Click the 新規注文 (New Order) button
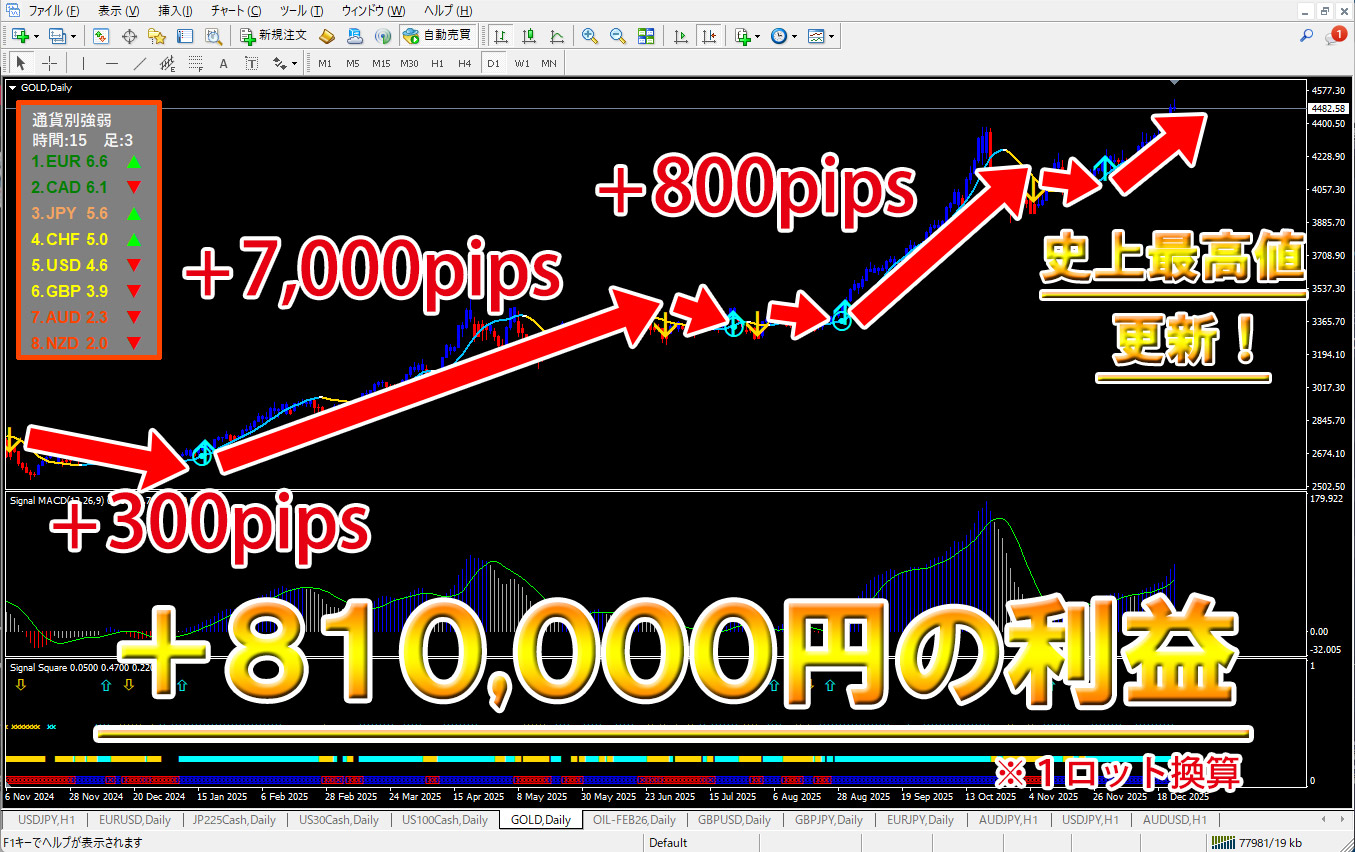Image resolution: width=1355 pixels, height=852 pixels. coord(274,36)
